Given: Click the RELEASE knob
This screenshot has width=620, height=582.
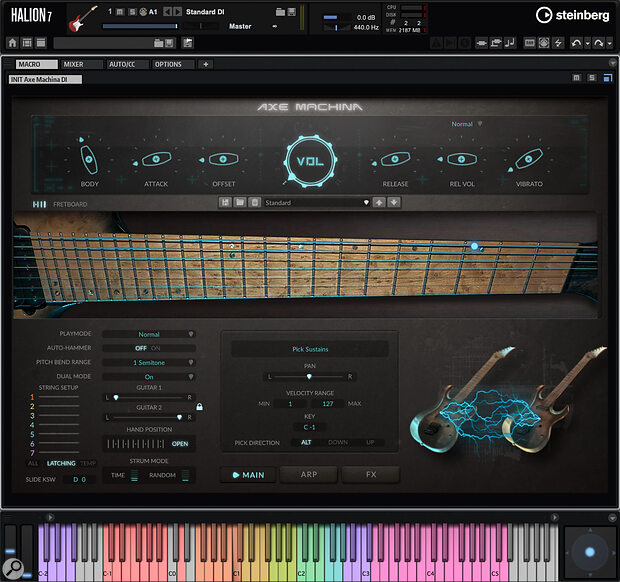Looking at the screenshot, I should [395, 159].
